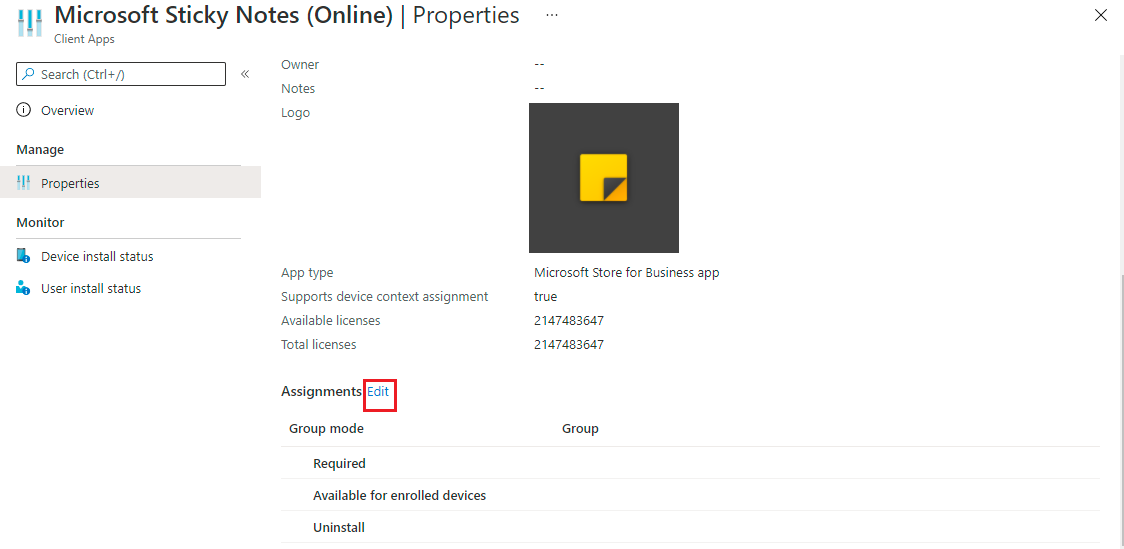1124x549 pixels.
Task: Click Edit next to Assignments
Action: tap(378, 391)
